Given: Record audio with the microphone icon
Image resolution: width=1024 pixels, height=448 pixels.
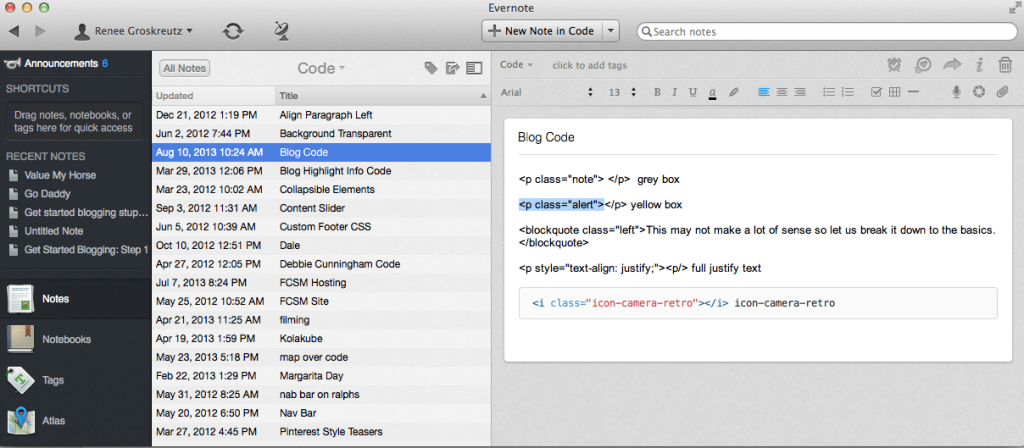Looking at the screenshot, I should (x=956, y=92).
